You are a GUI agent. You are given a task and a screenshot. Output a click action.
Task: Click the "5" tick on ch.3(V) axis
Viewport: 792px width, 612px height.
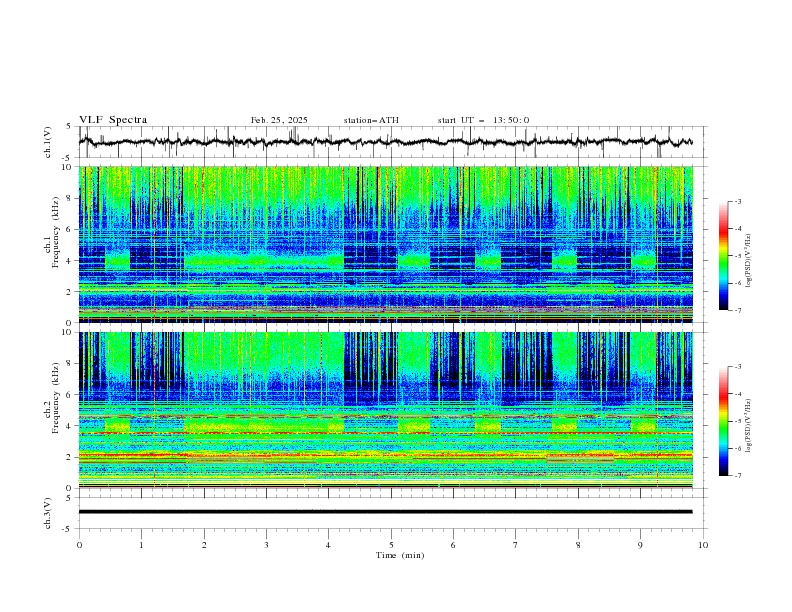(69, 498)
